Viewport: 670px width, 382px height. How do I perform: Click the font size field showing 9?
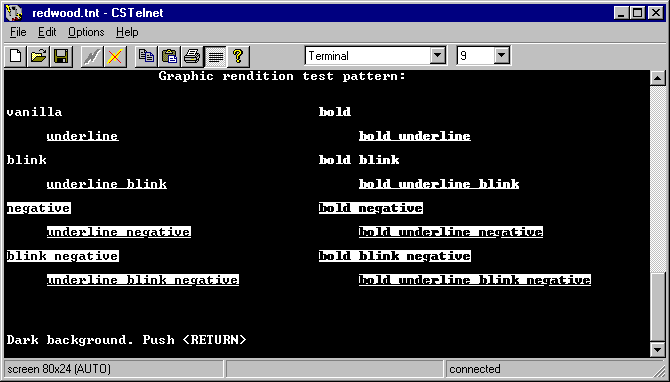(x=476, y=56)
